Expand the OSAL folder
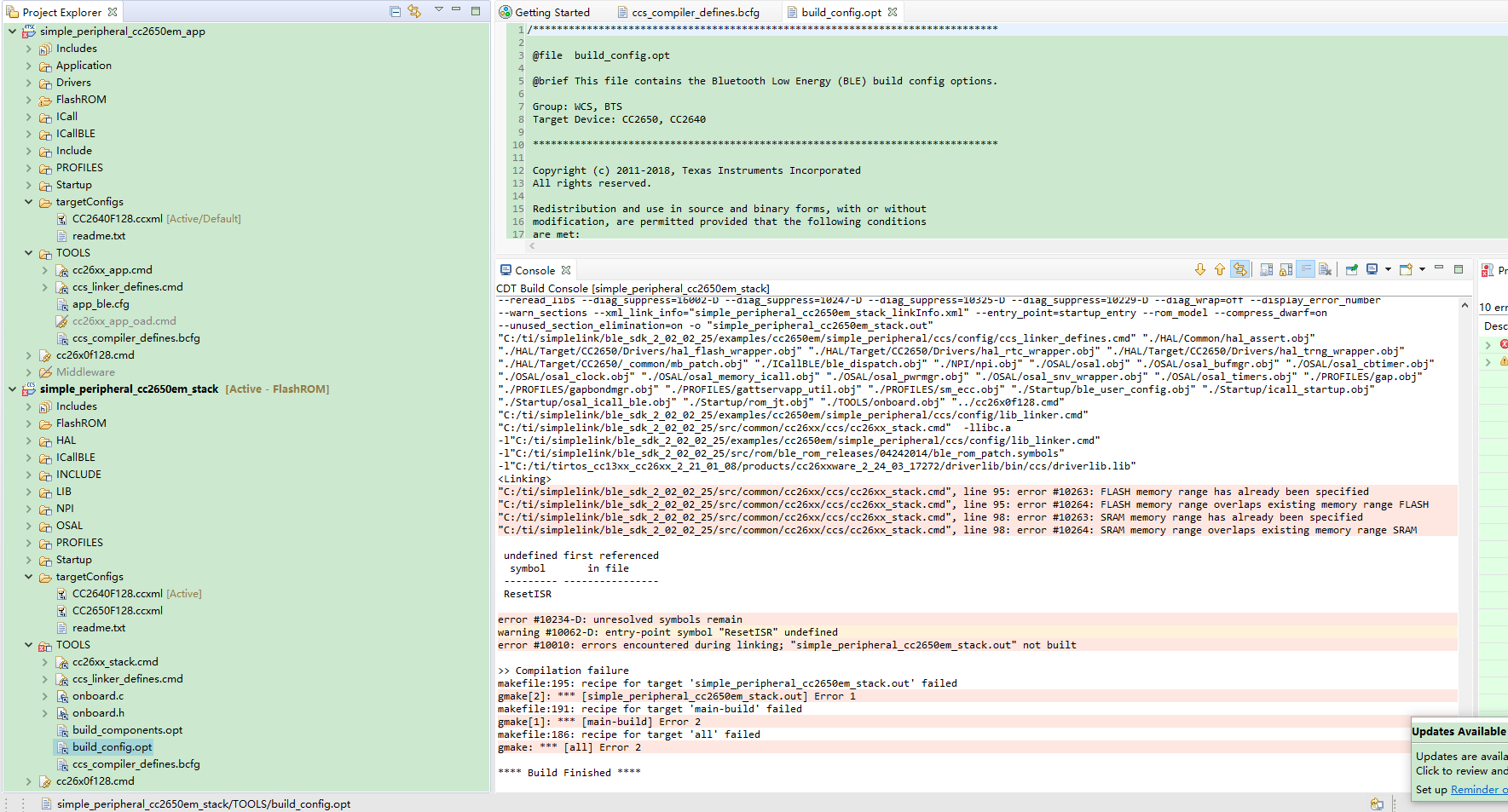 pyautogui.click(x=28, y=526)
